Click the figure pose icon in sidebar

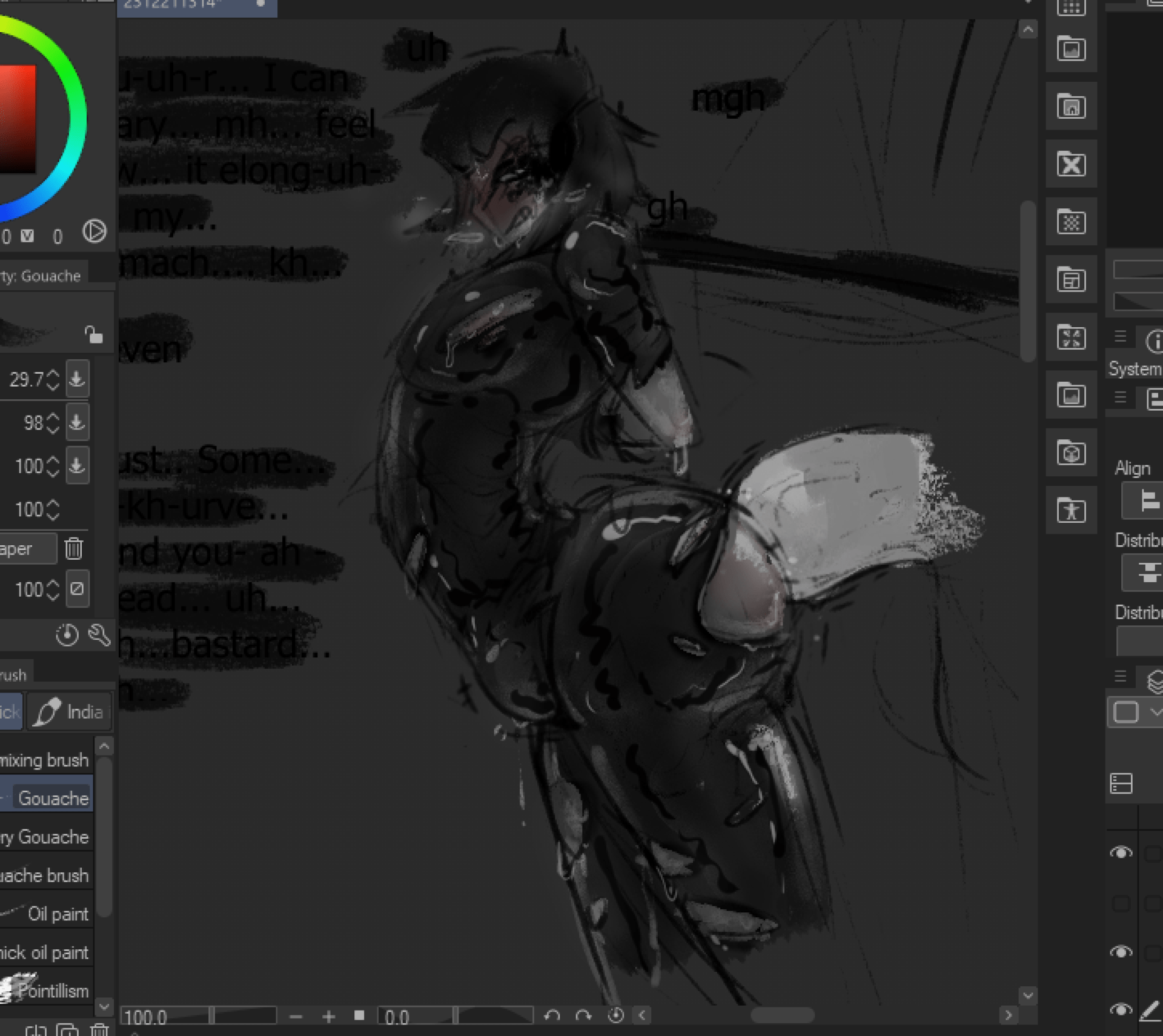pos(1071,510)
